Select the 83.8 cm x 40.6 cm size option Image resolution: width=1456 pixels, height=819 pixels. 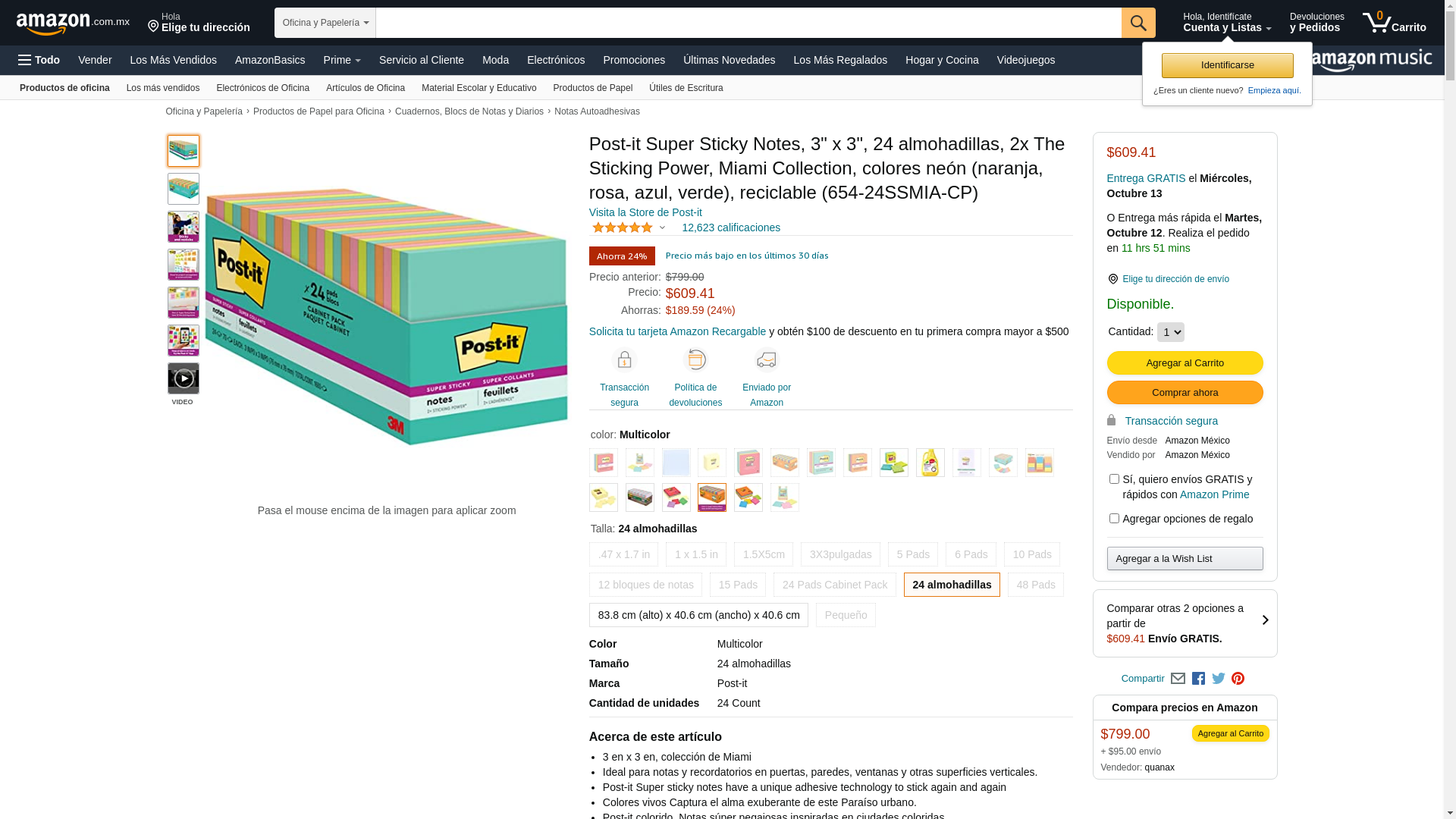pos(698,615)
